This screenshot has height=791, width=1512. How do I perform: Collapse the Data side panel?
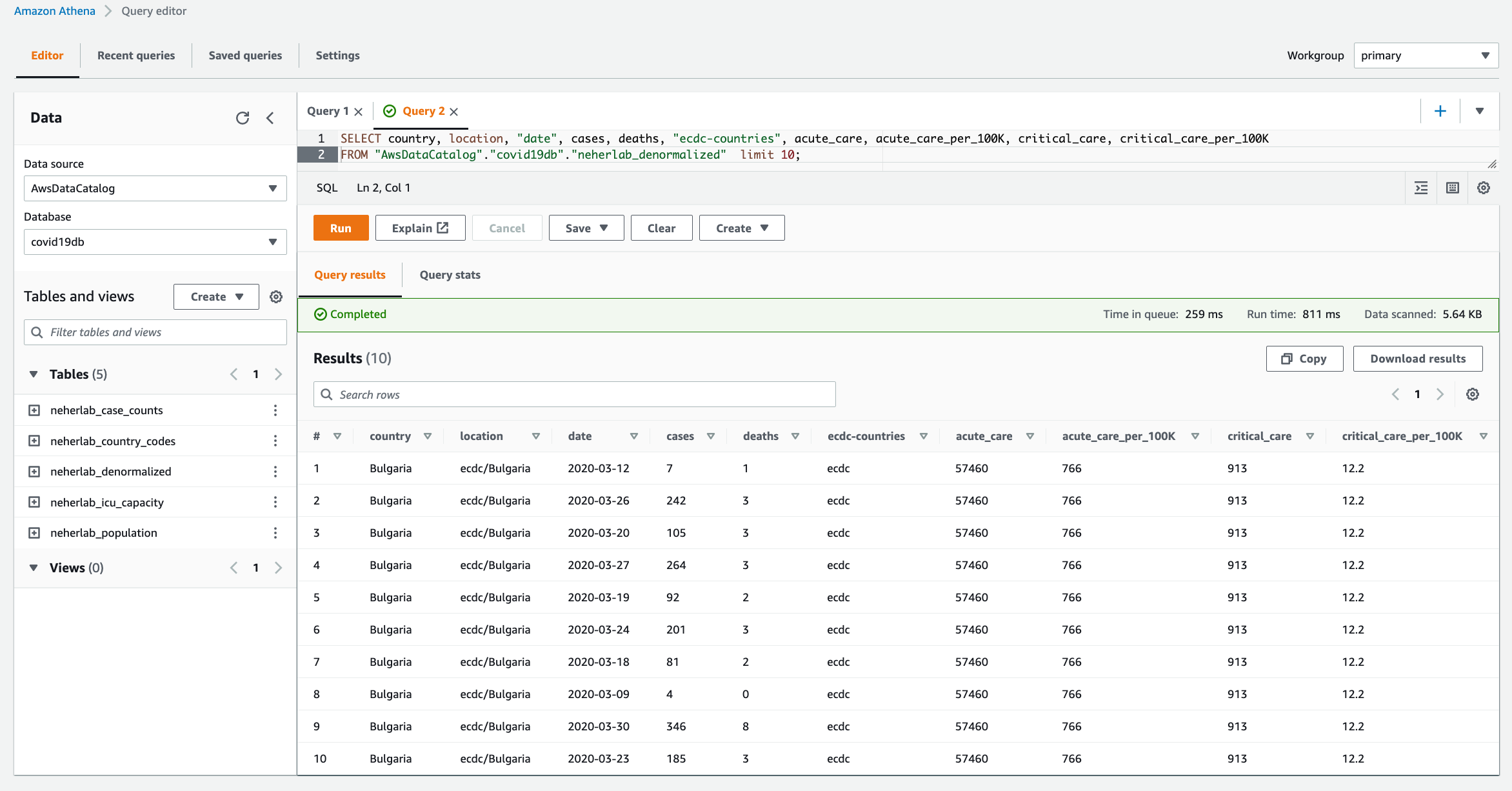coord(270,118)
